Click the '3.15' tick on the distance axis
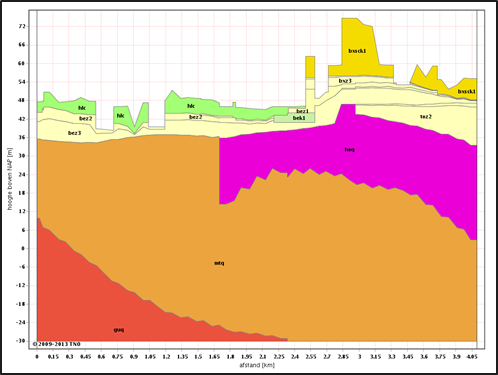Screen dimensions: 498x375 pyautogui.click(x=376, y=357)
